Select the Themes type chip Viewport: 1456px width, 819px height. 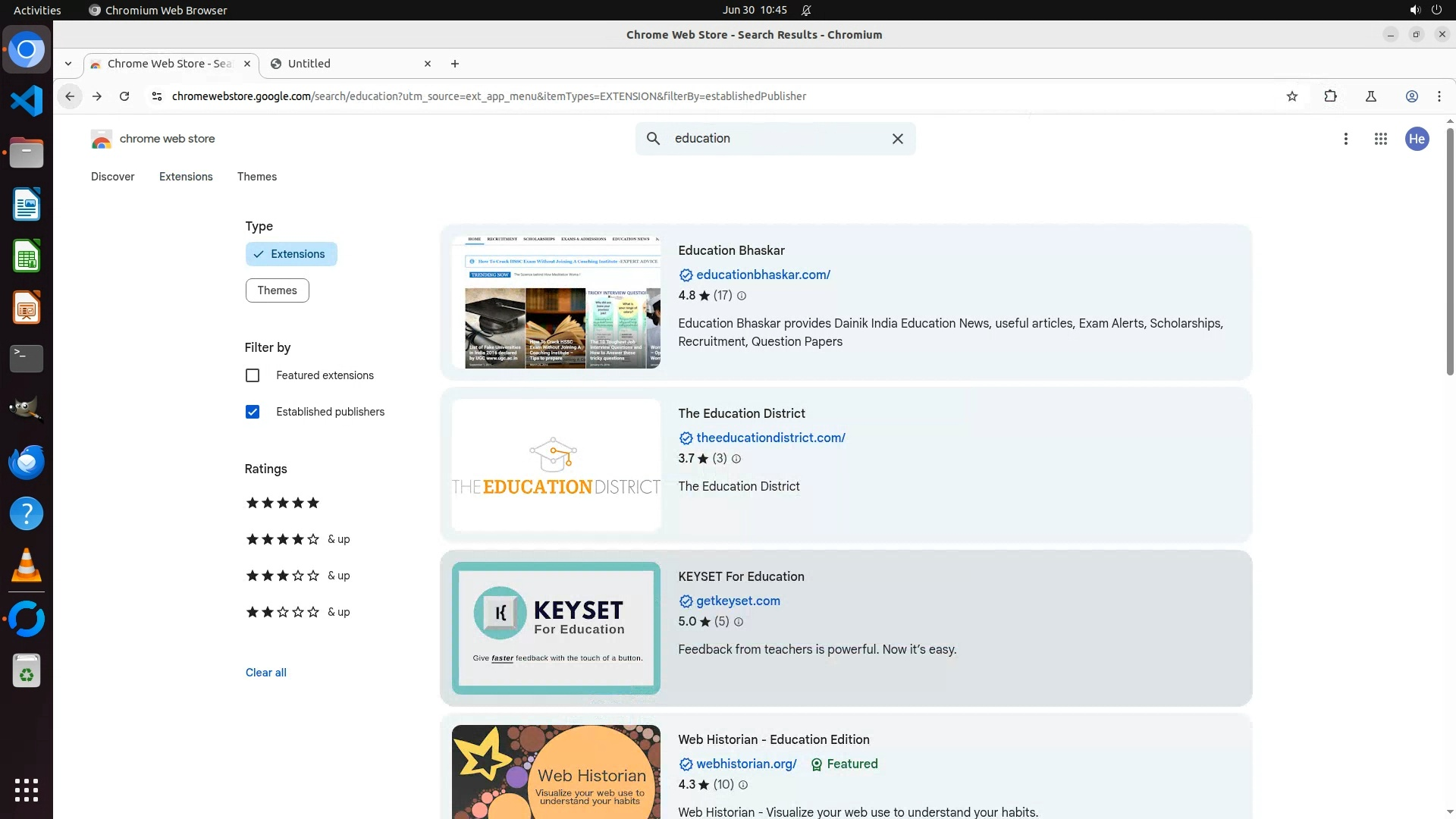[x=277, y=290]
